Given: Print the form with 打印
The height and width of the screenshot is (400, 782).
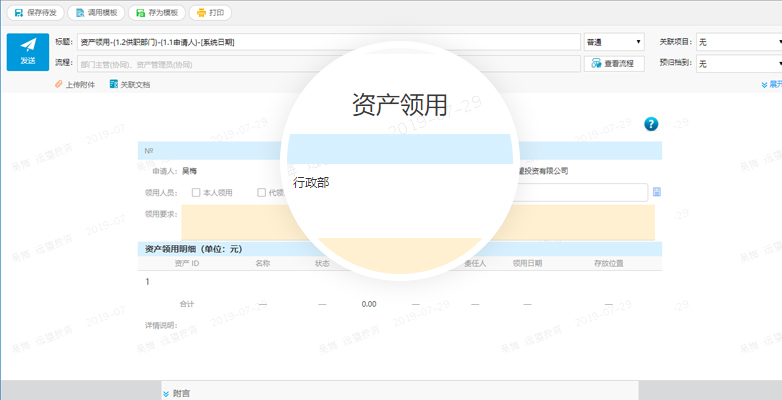Looking at the screenshot, I should [x=210, y=13].
